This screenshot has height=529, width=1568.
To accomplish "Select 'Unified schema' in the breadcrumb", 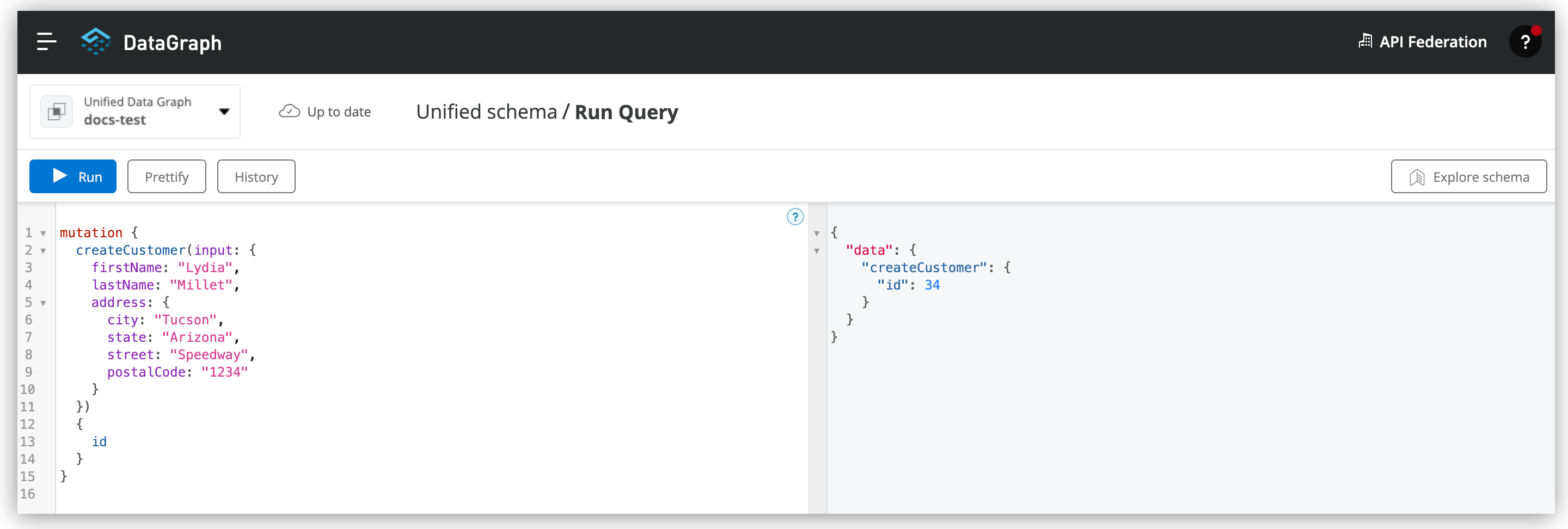I will (x=486, y=112).
